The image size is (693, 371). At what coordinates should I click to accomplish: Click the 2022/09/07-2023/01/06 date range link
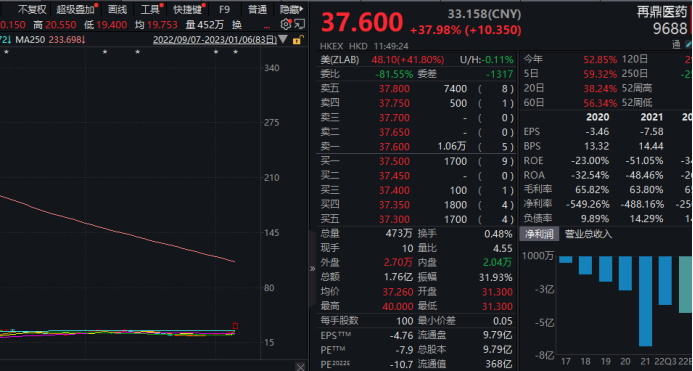point(215,40)
